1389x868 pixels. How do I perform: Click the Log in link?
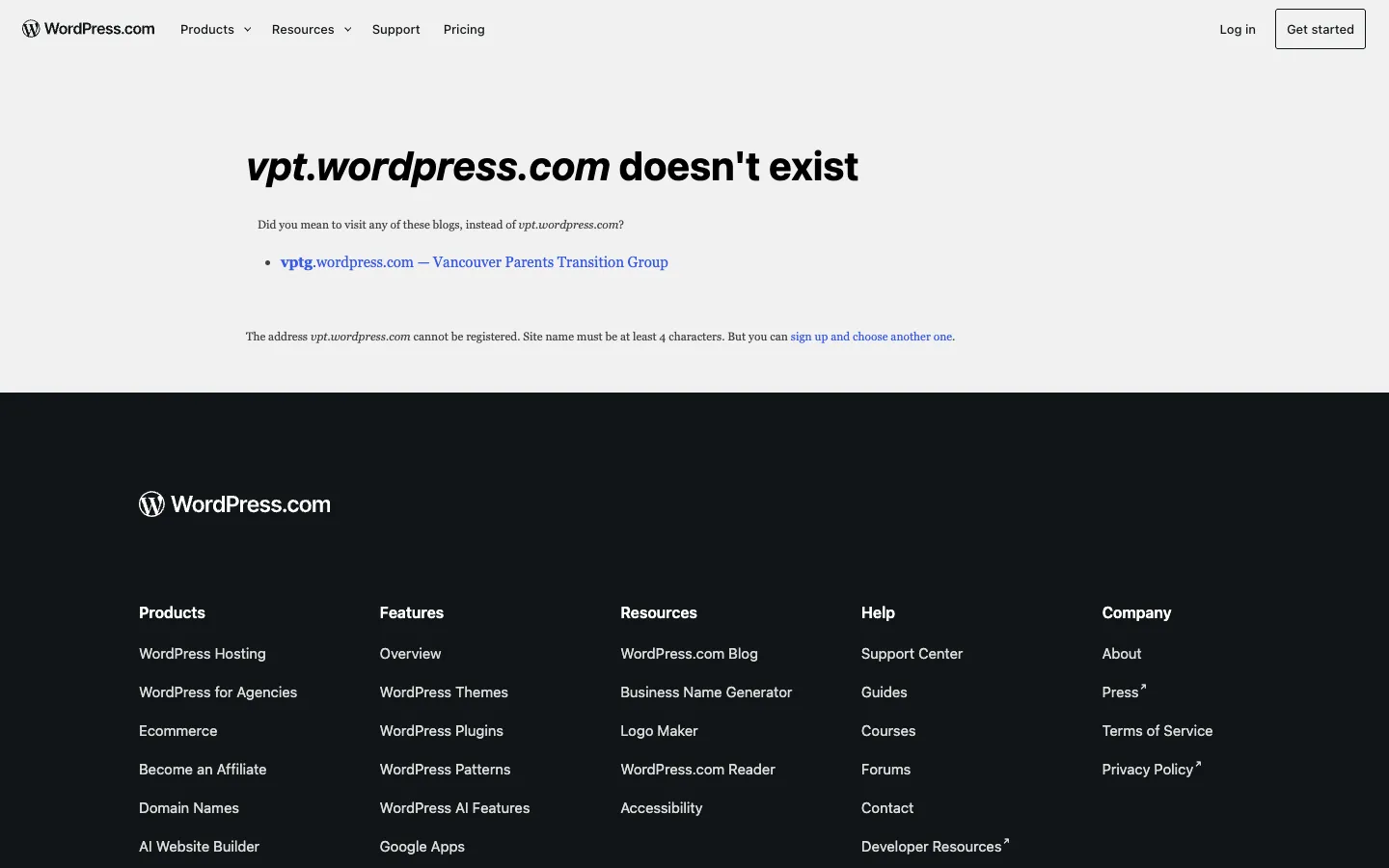click(x=1238, y=29)
